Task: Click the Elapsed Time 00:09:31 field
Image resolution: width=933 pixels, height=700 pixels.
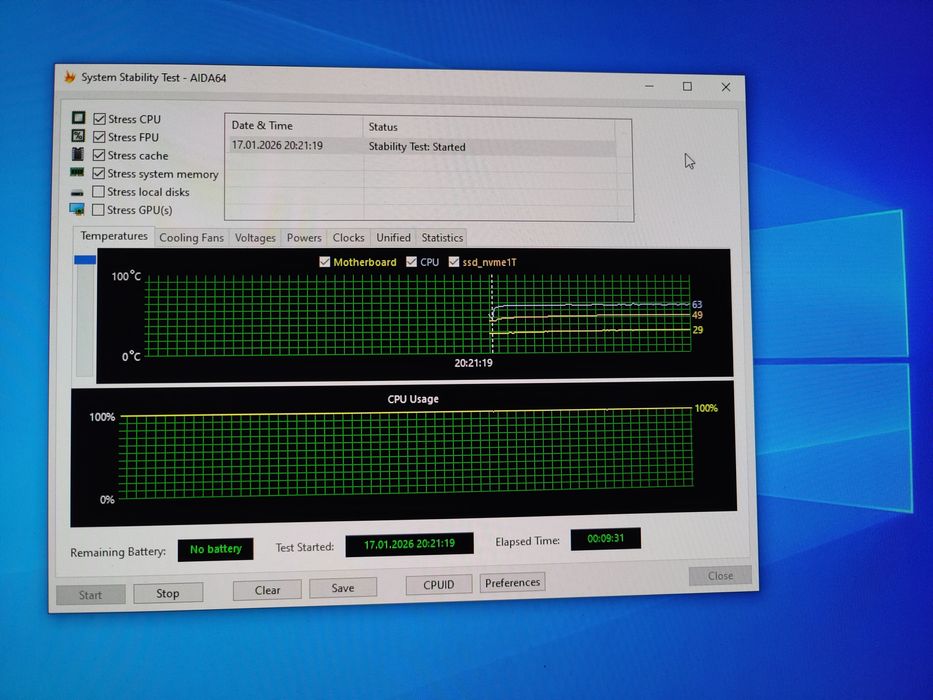Action: 605,539
